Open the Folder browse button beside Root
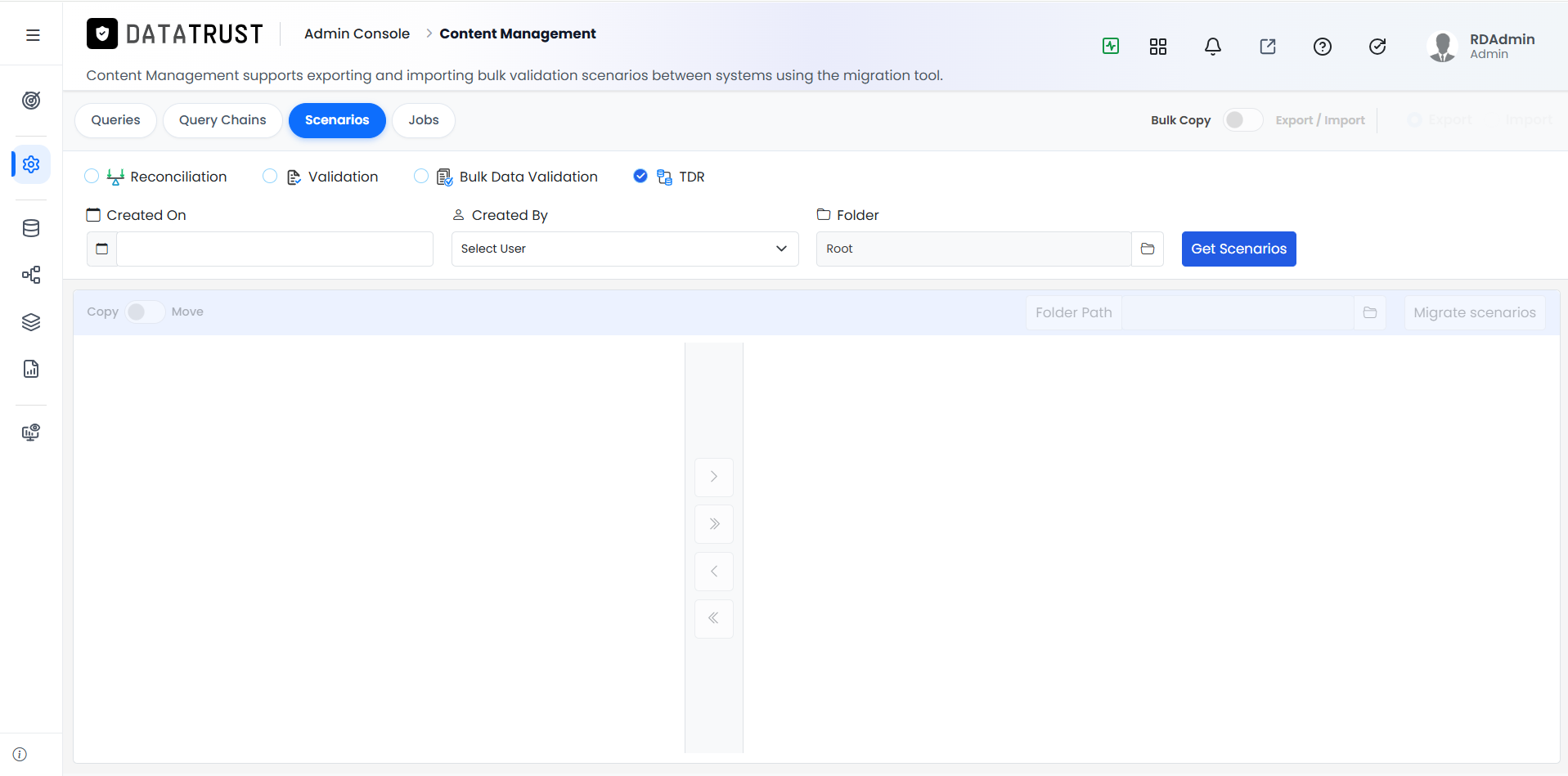Image resolution: width=1568 pixels, height=776 pixels. tap(1148, 249)
